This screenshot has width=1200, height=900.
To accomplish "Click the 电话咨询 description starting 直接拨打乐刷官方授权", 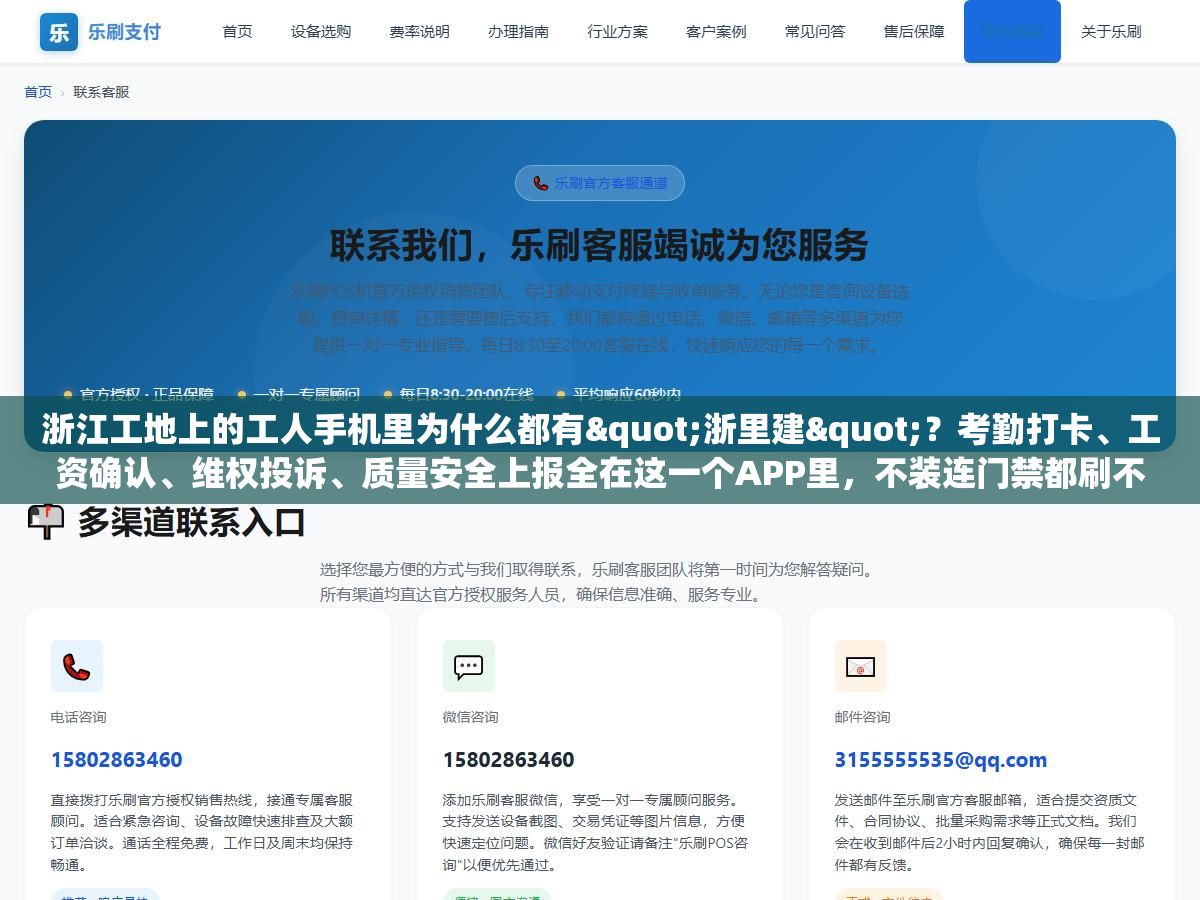I will tap(202, 832).
